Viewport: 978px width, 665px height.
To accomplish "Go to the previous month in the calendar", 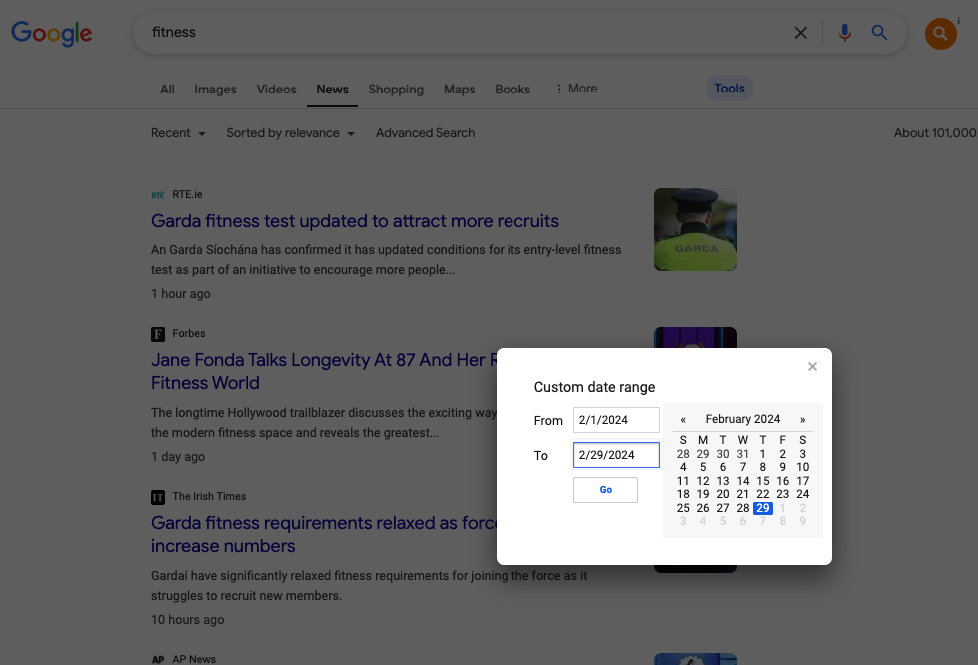I will coord(683,419).
